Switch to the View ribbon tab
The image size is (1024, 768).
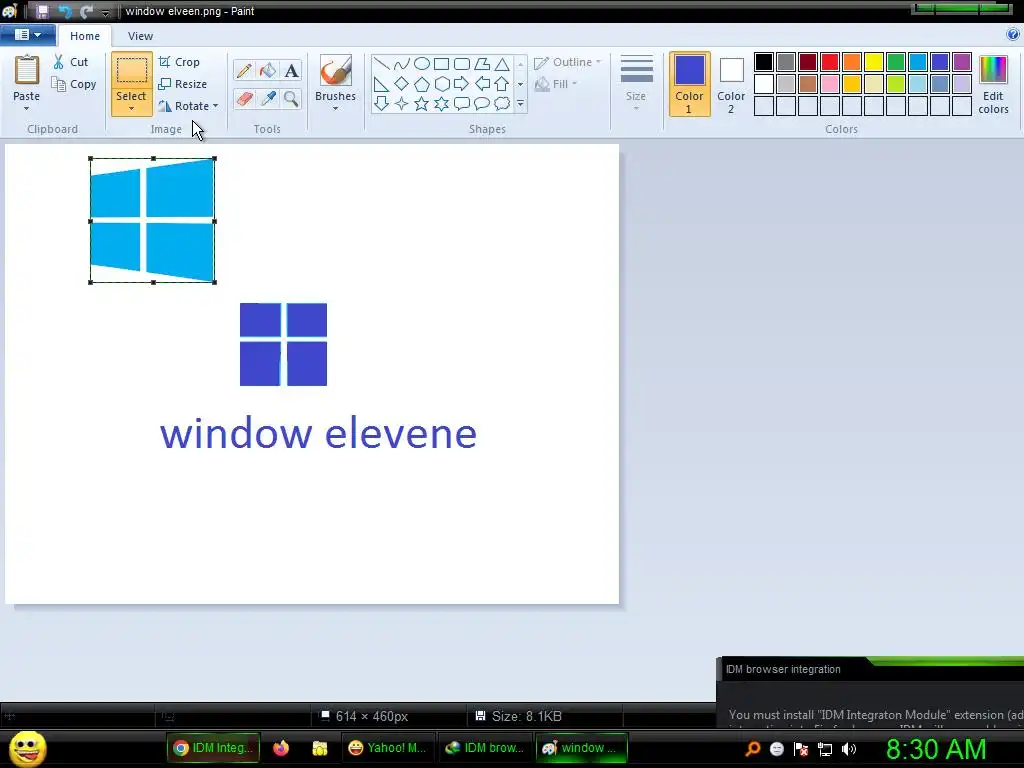pyautogui.click(x=140, y=36)
